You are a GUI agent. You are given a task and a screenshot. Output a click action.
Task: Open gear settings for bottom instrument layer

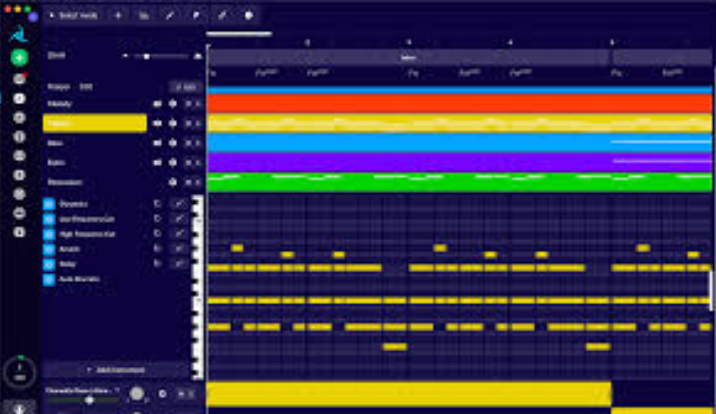(x=163, y=393)
